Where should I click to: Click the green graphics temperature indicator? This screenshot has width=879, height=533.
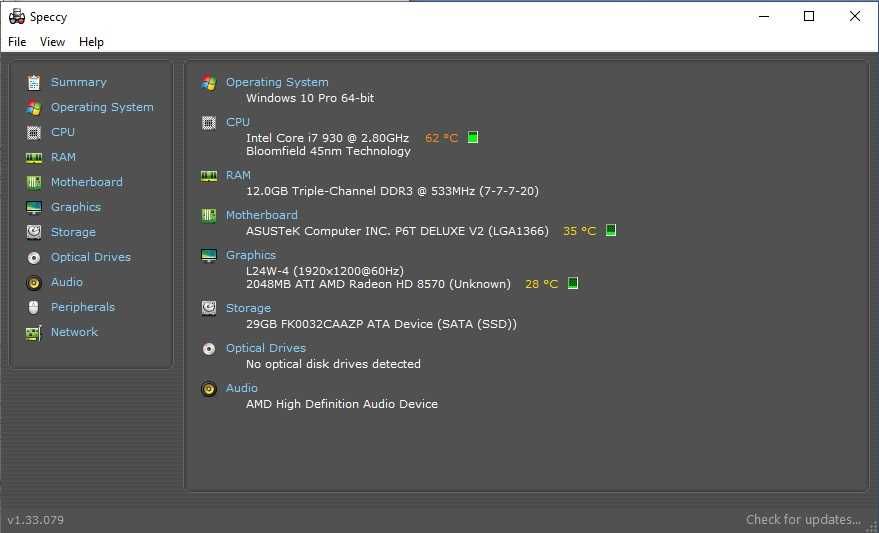point(573,284)
